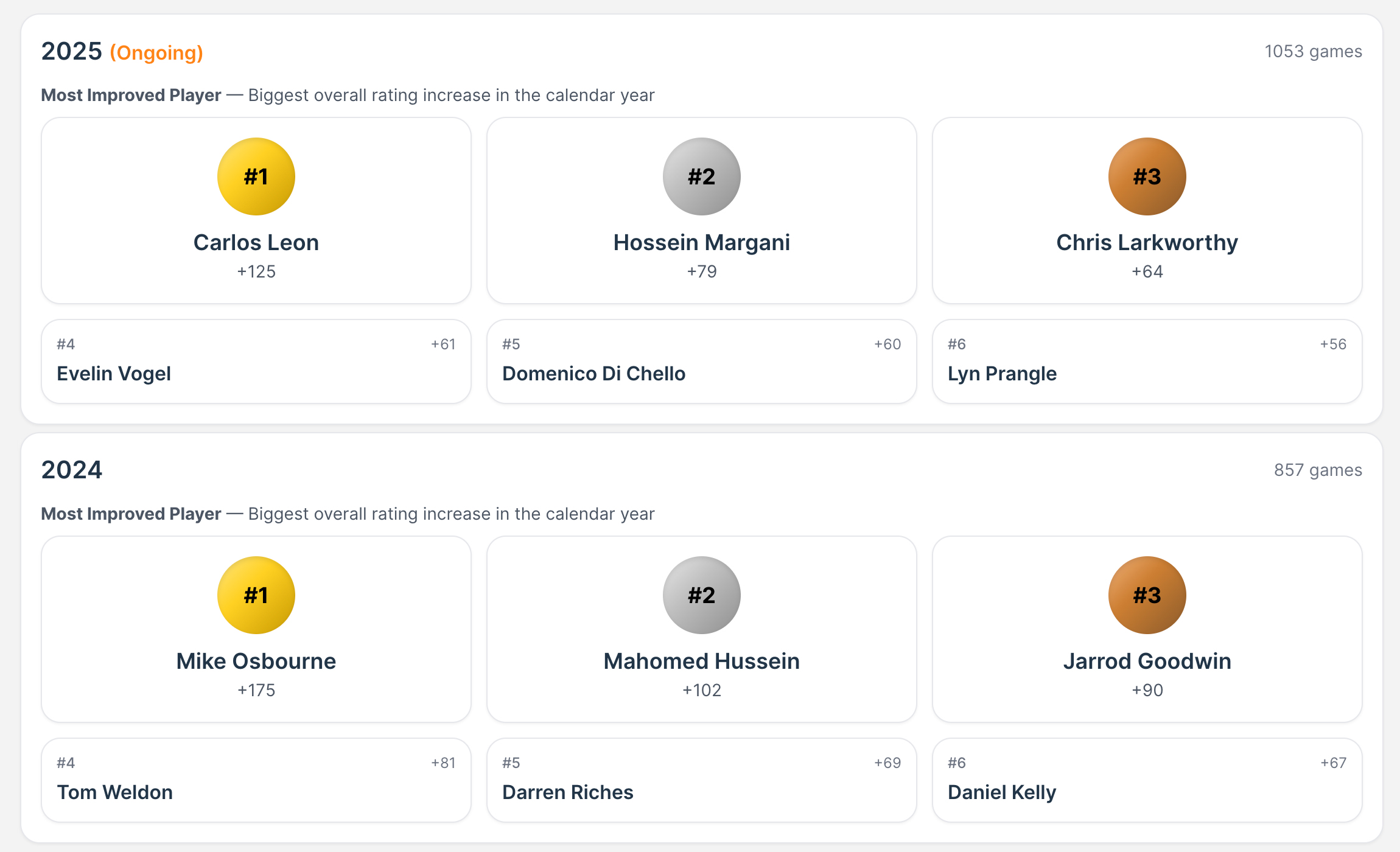Select the Tom Weldon #4 card

coord(256,780)
